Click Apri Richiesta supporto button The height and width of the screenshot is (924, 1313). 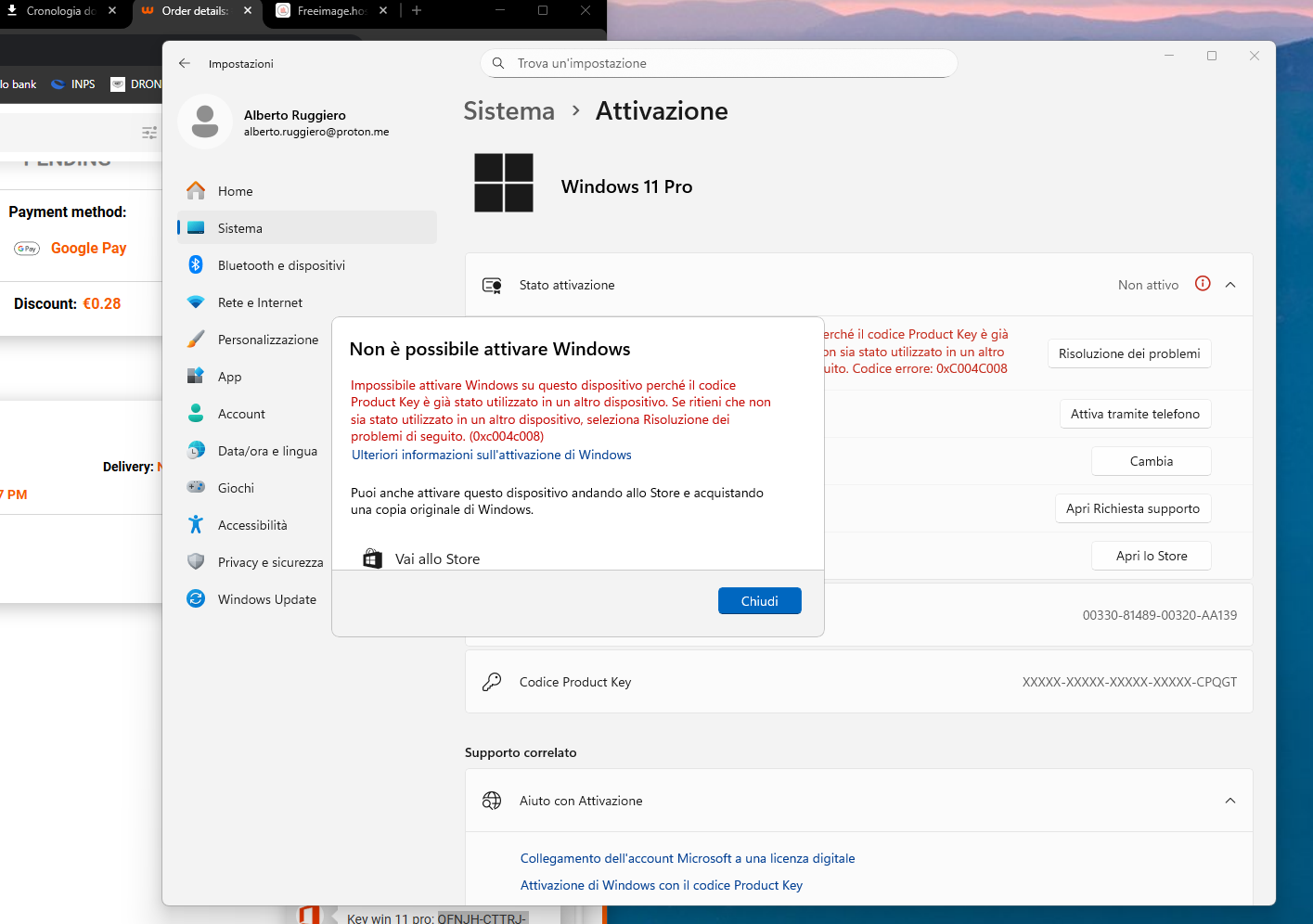click(x=1133, y=508)
